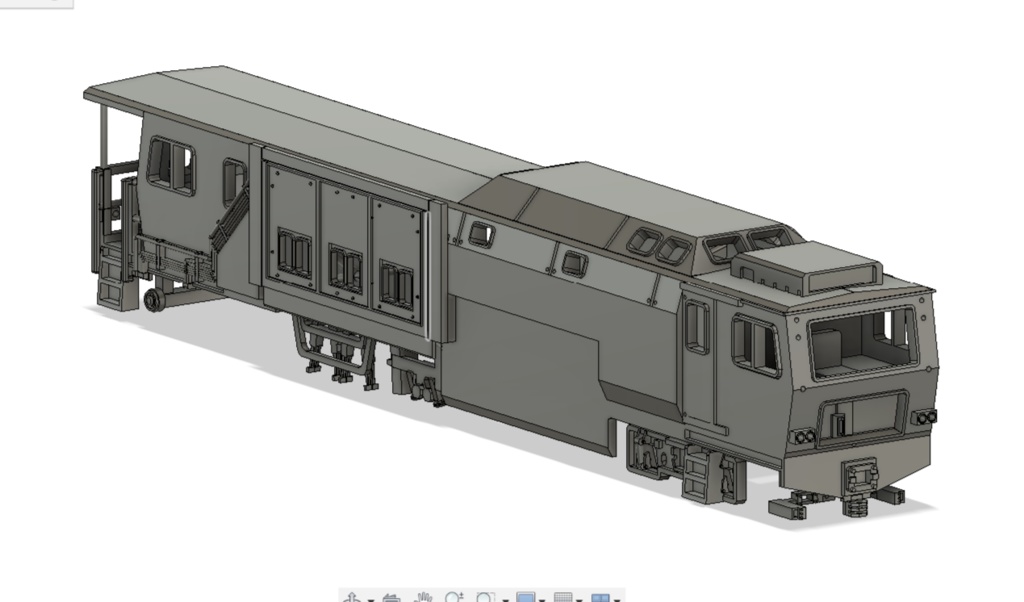1024x602 pixels.
Task: Click the Zoom Window / Fit tool
Action: 485,597
